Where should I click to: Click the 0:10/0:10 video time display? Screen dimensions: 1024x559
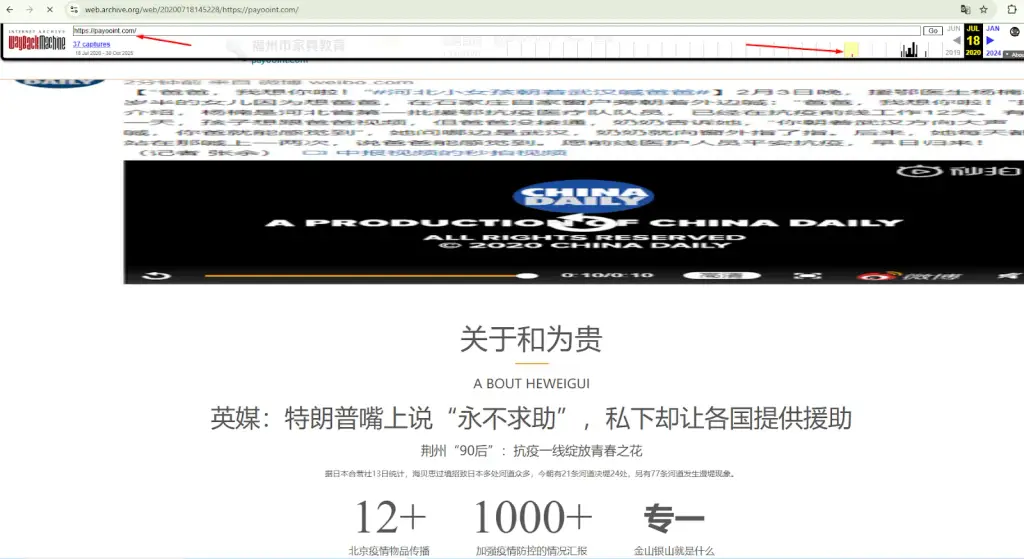607,275
